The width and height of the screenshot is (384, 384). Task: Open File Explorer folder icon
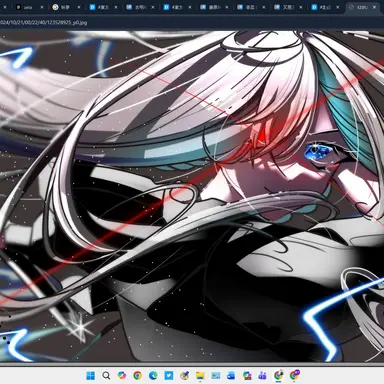(200, 376)
